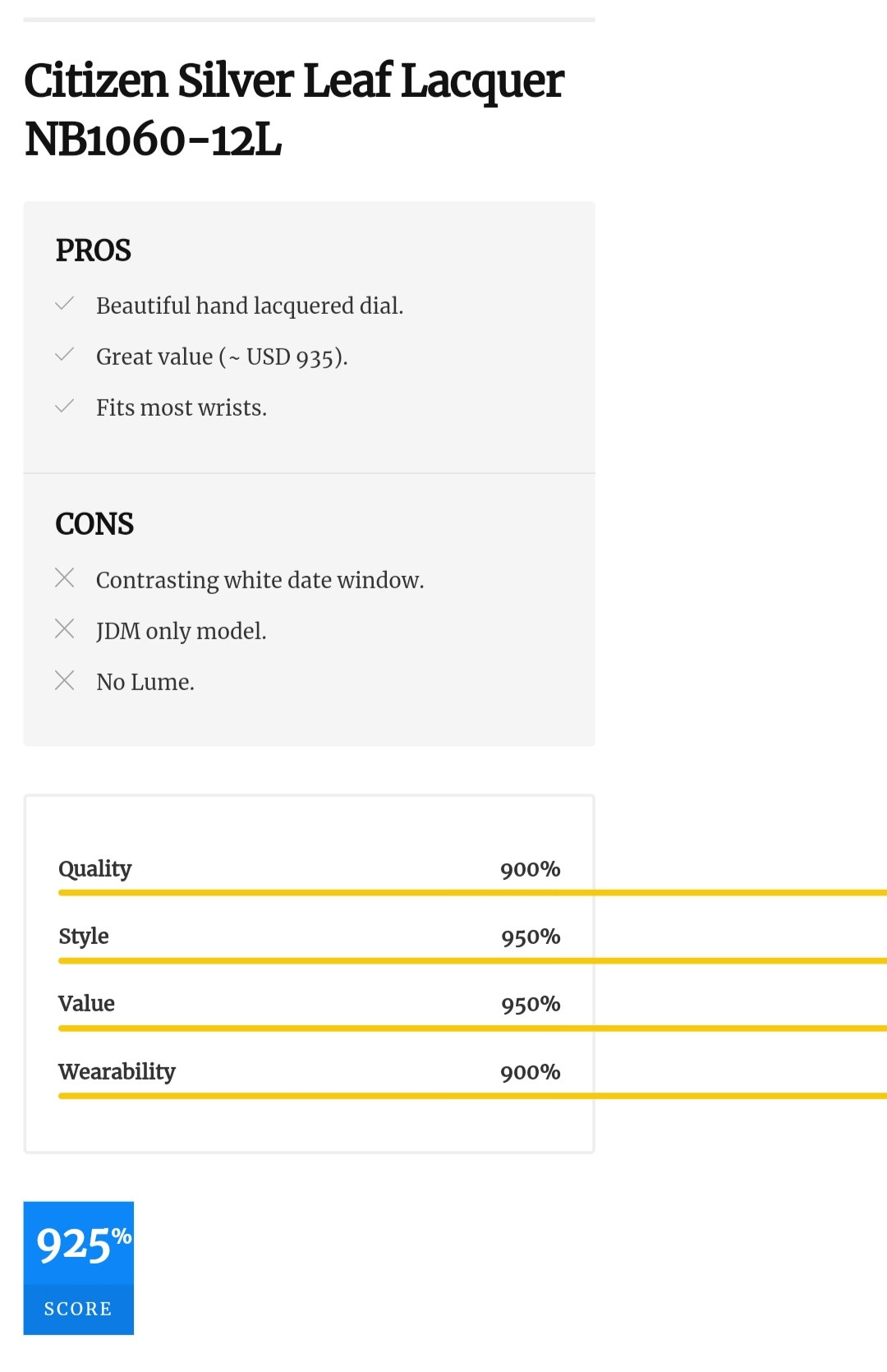Click the Citizen Silver Leaf Lacquer title
Screen dimensions: 887x1372
click(294, 109)
